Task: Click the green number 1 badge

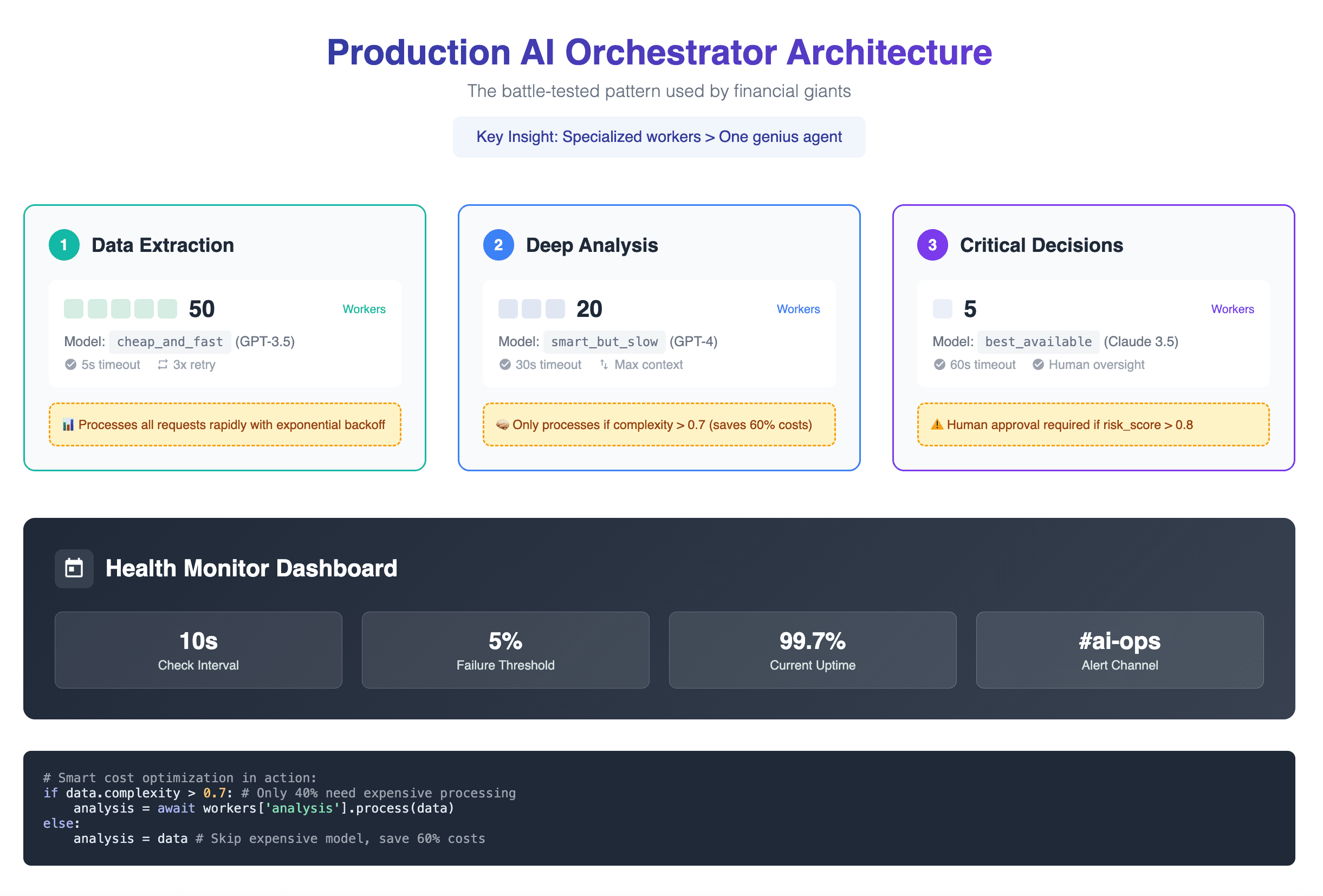Action: [64, 245]
